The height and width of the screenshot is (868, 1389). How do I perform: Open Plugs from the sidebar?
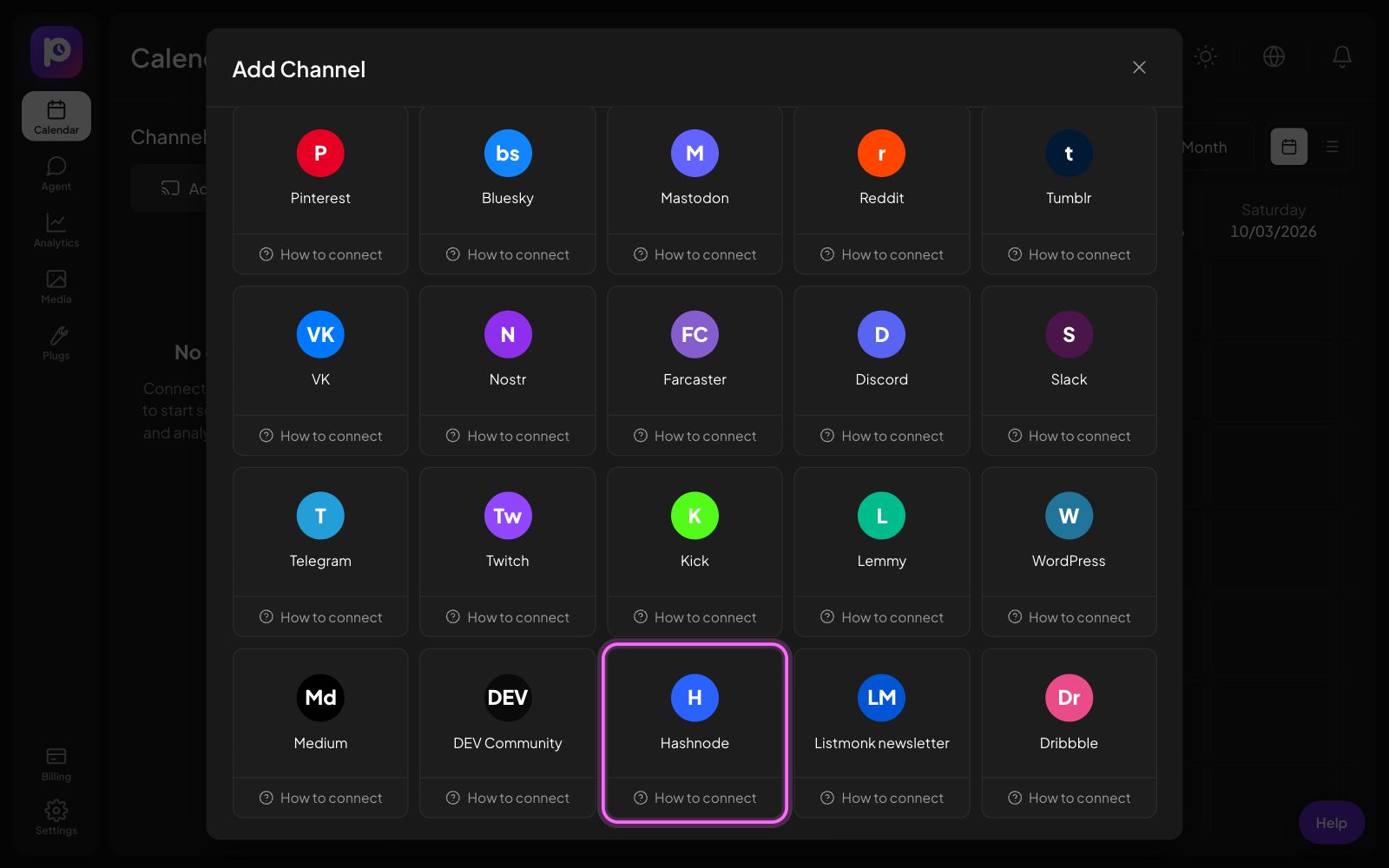point(56,343)
